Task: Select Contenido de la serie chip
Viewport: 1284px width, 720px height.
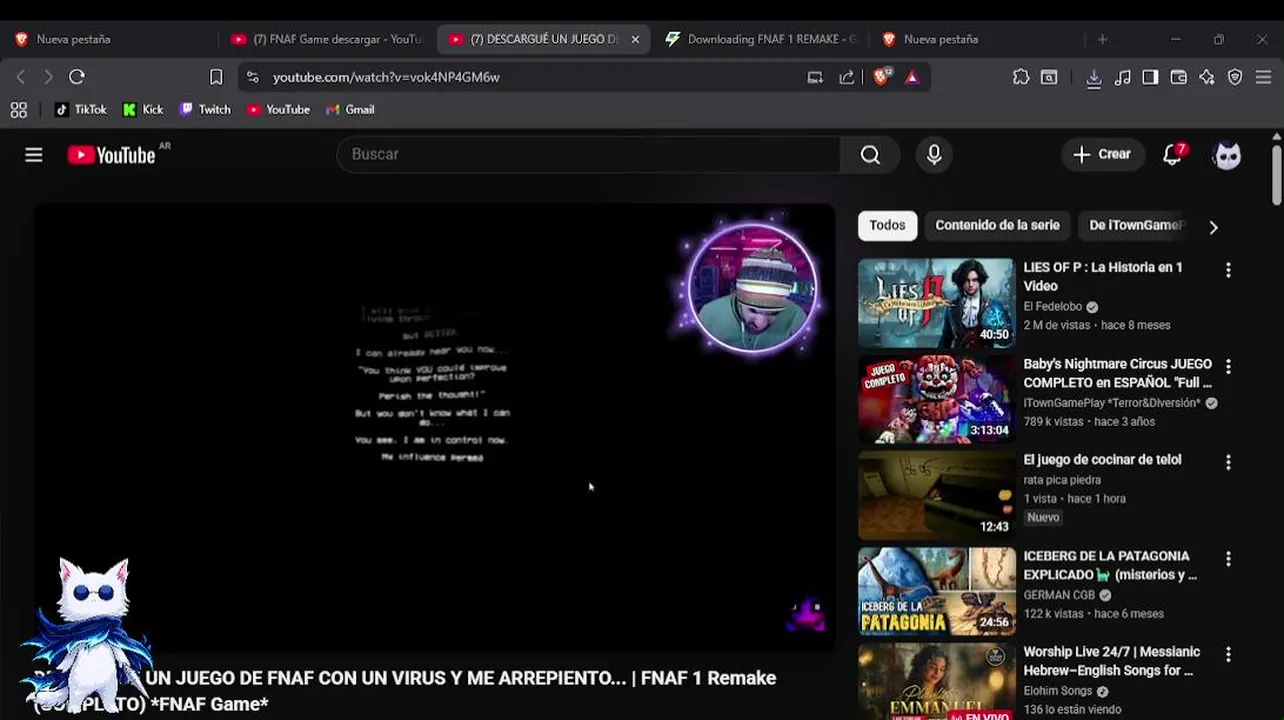Action: point(997,226)
